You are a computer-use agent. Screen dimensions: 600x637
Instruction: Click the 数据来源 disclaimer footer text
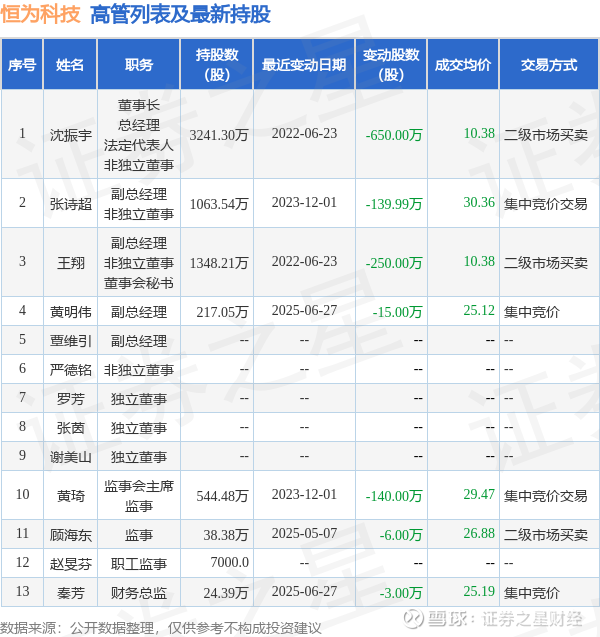click(x=161, y=628)
